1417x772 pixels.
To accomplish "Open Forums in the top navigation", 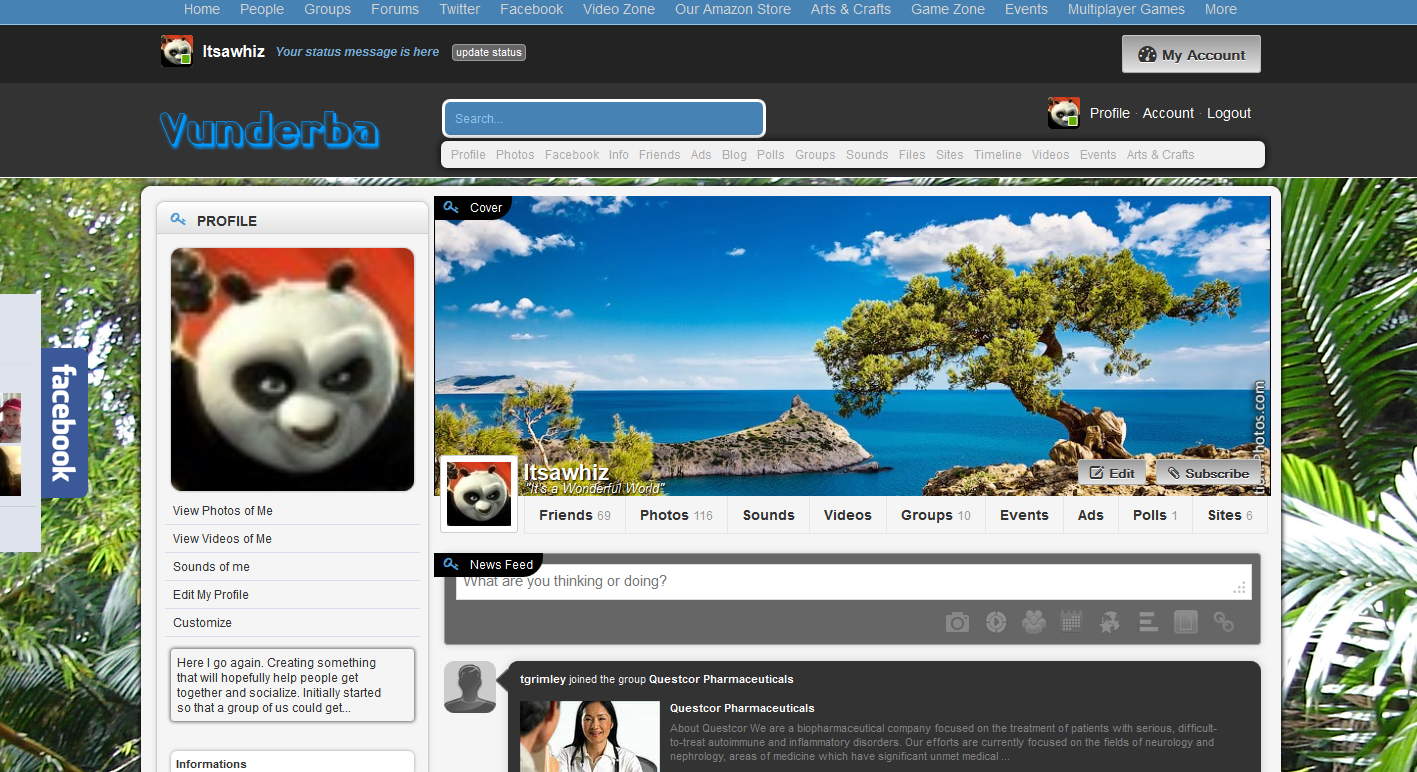I will coord(395,9).
